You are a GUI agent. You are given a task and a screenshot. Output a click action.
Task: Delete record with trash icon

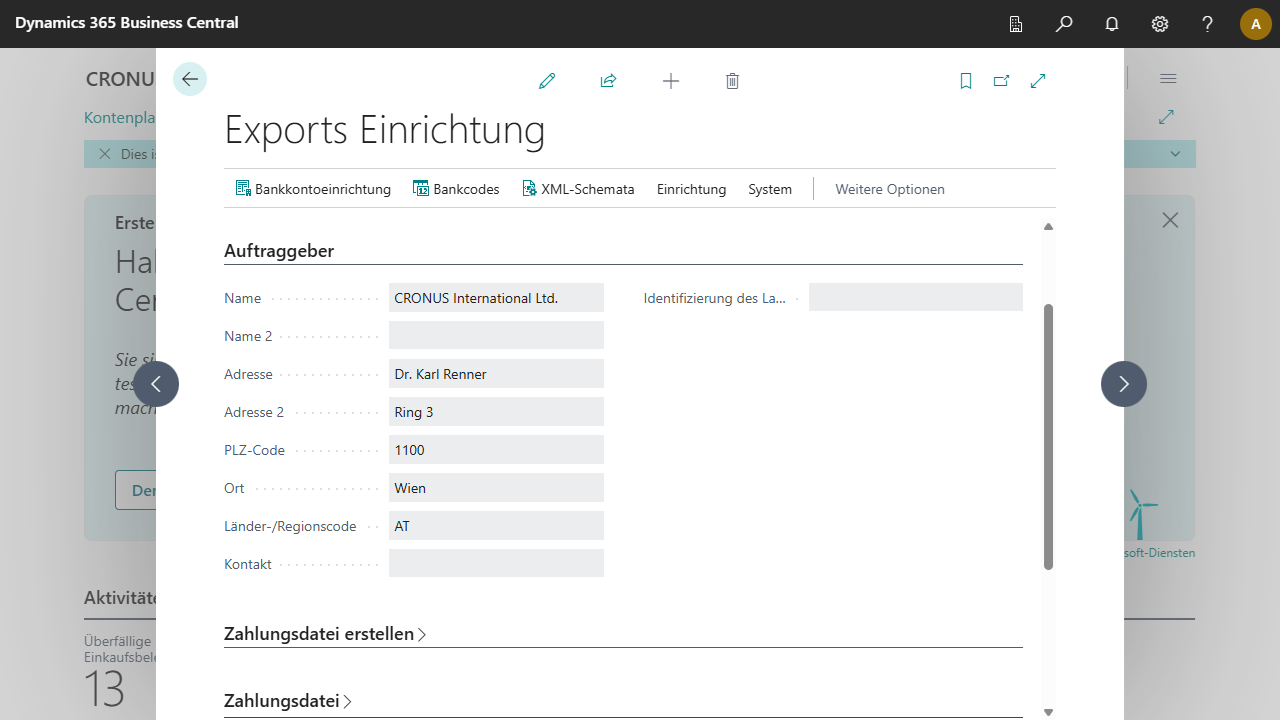pos(732,81)
